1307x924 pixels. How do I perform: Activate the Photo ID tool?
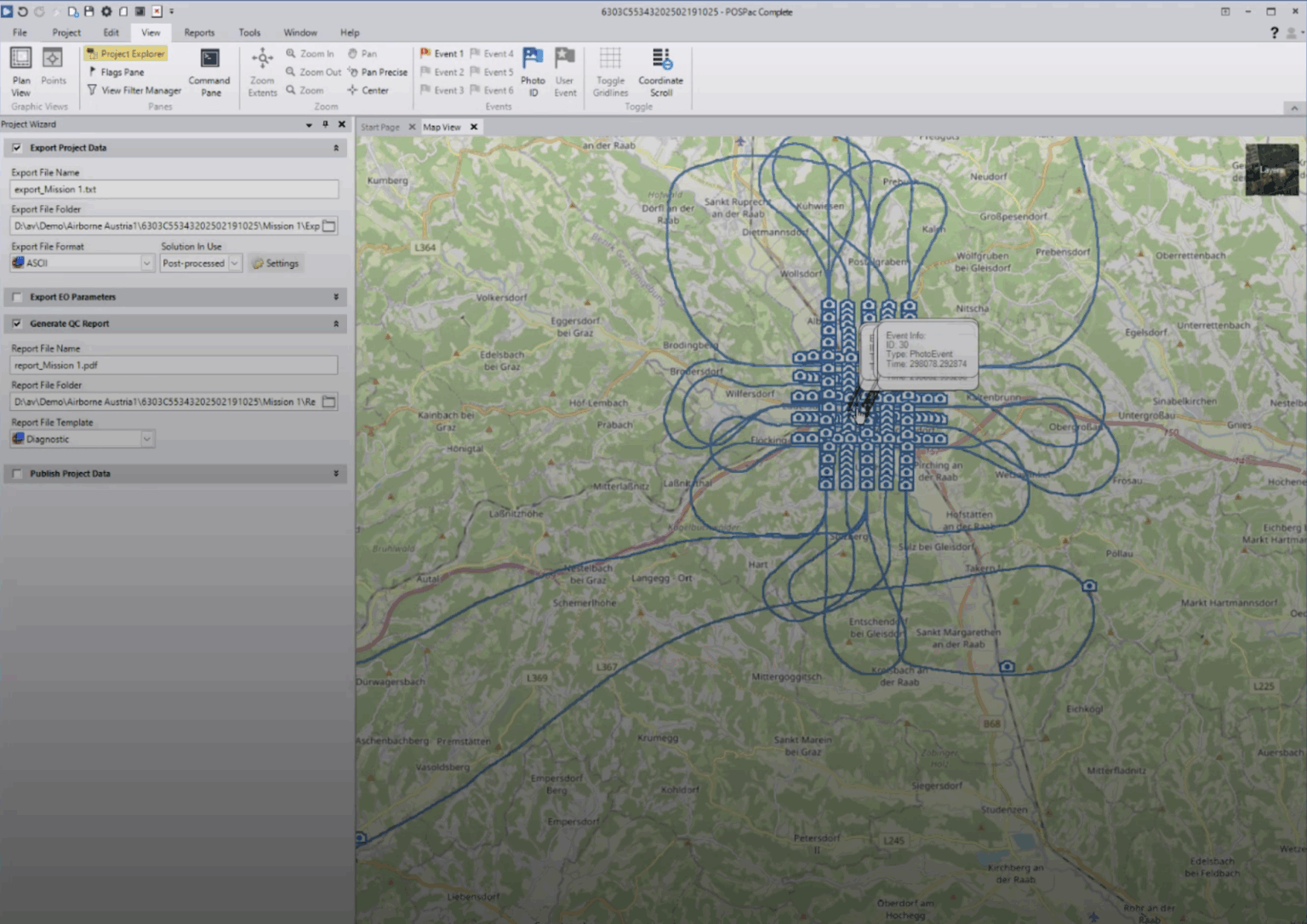click(x=533, y=72)
